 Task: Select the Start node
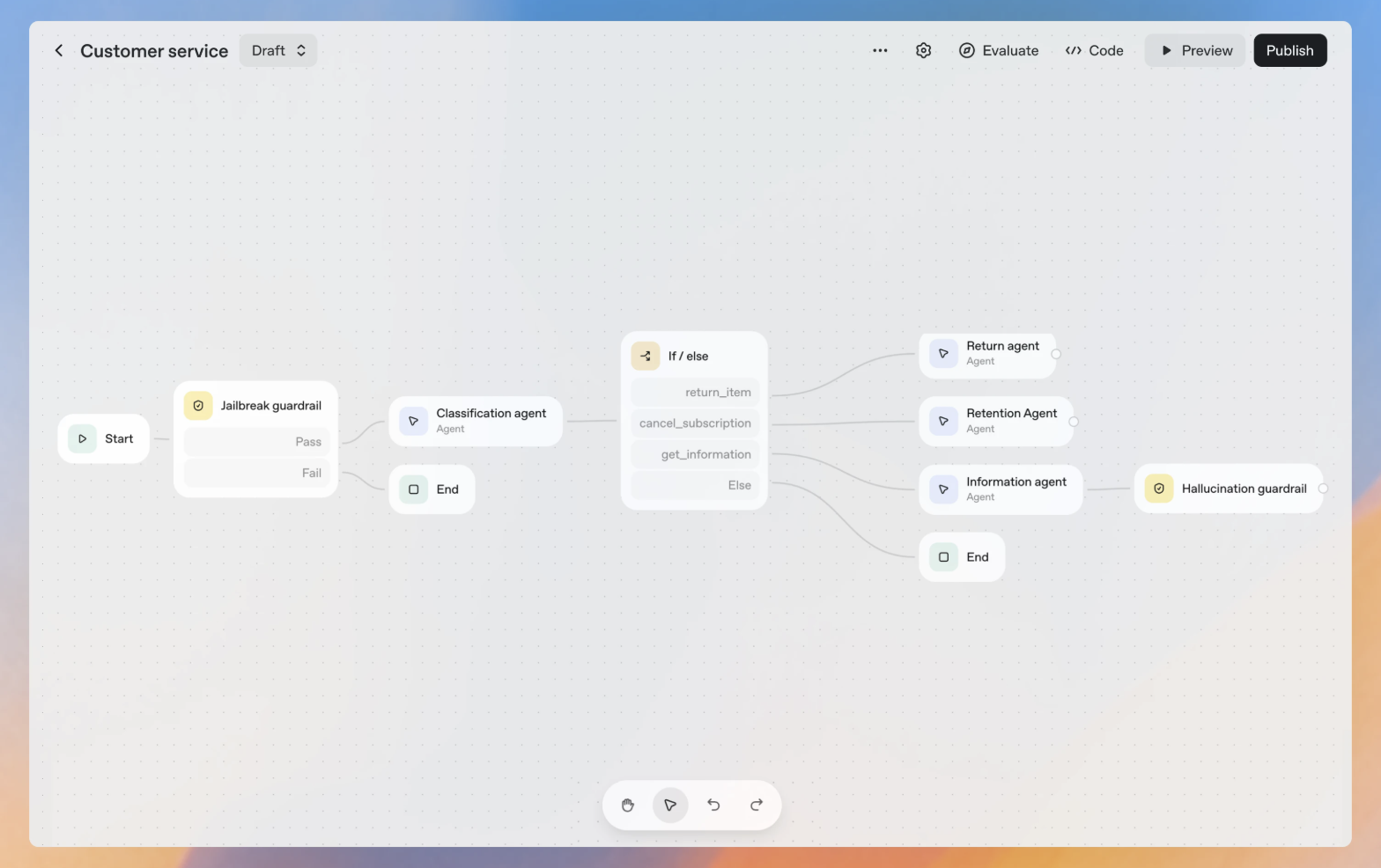pos(103,438)
